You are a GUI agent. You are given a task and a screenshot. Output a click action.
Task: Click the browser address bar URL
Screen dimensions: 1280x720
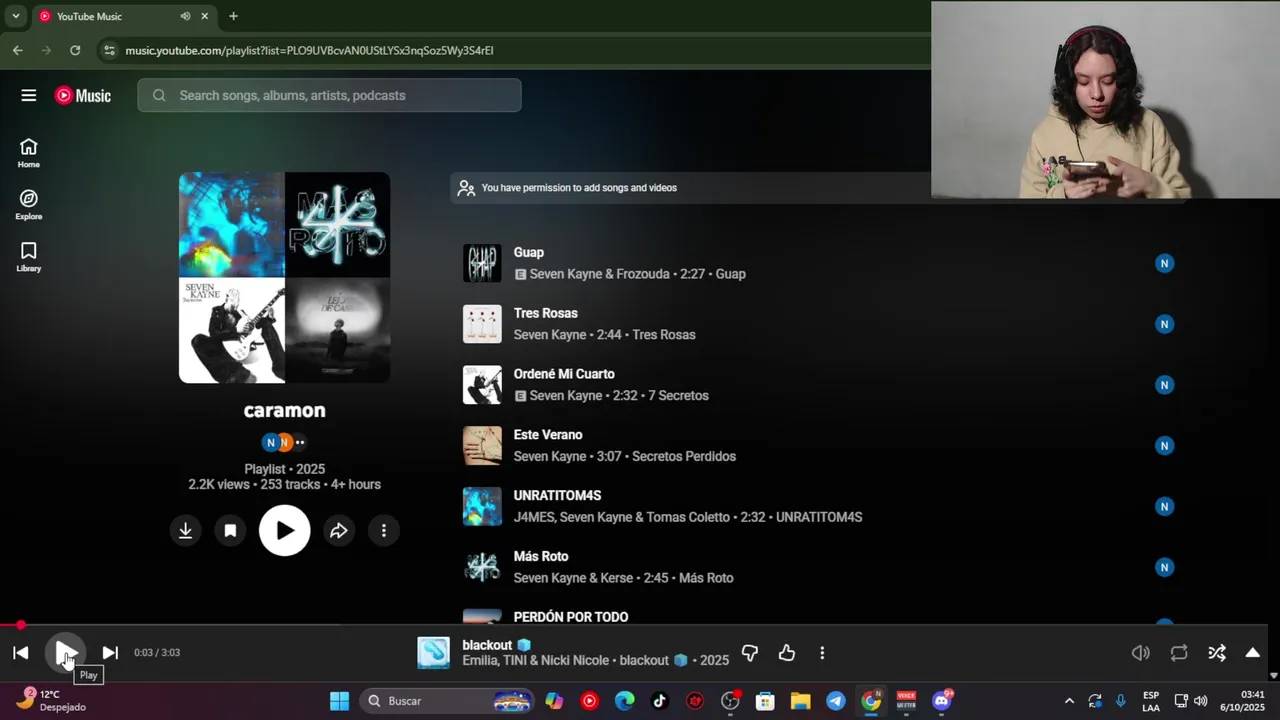tap(309, 50)
